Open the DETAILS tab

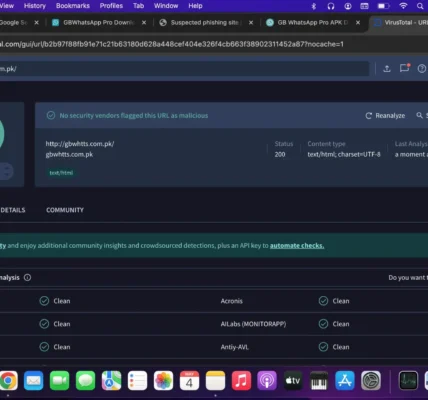(x=13, y=210)
